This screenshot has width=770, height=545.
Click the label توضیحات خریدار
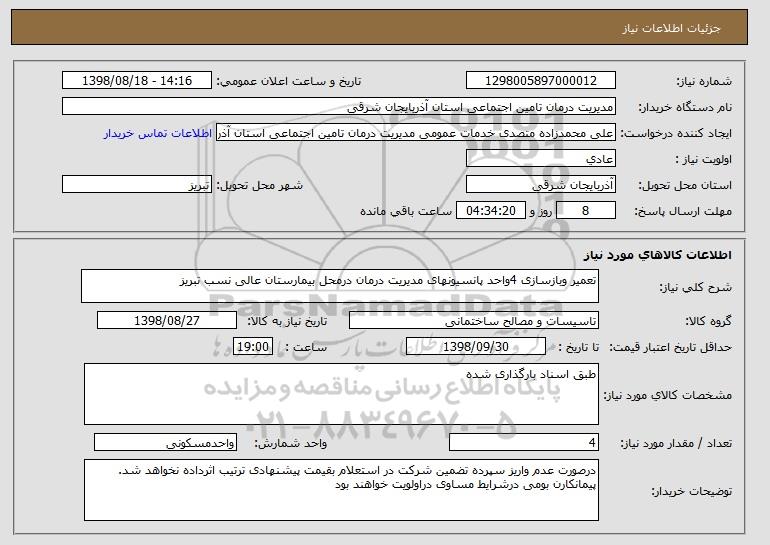pos(691,491)
